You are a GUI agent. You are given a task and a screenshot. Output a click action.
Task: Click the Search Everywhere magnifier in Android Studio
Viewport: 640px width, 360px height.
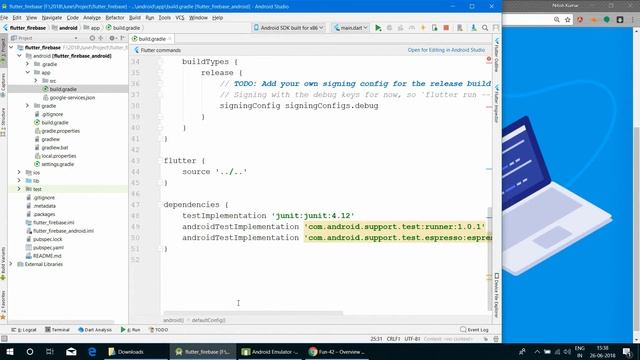pos(485,28)
